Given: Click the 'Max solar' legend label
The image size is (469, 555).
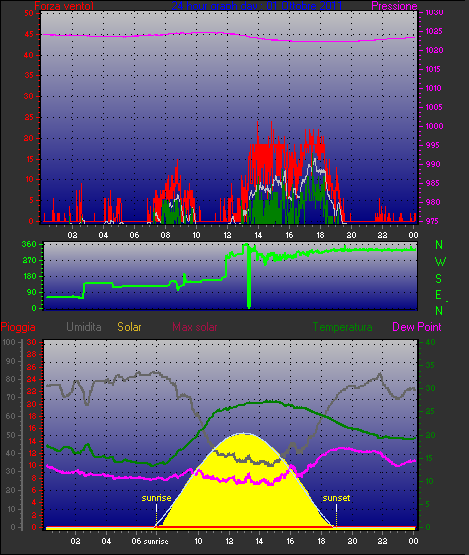Looking at the screenshot, I should [195, 327].
